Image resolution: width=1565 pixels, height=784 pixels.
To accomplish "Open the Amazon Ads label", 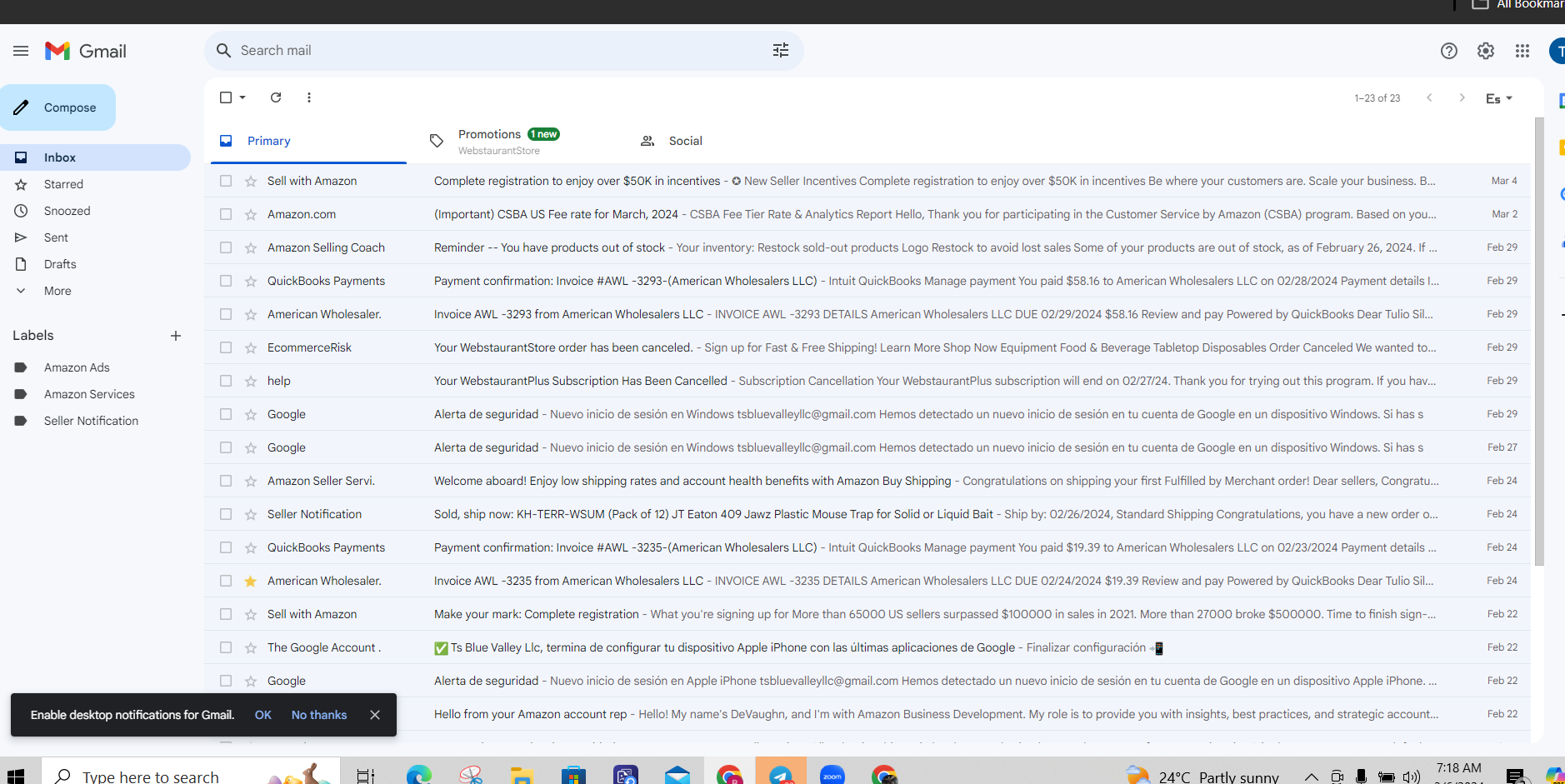I will [x=77, y=367].
